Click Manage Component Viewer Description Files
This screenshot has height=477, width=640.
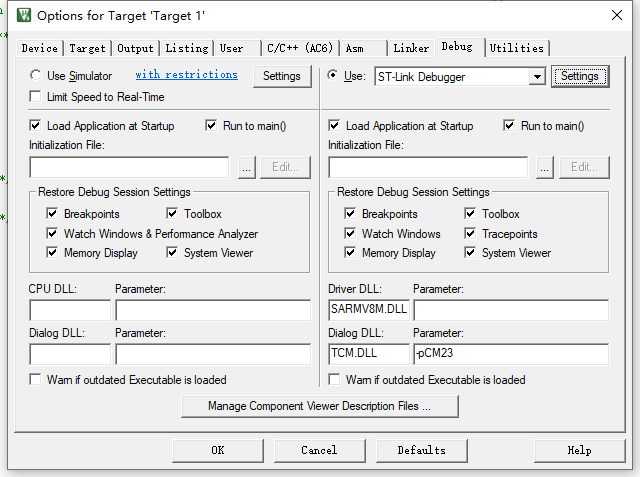pos(319,406)
